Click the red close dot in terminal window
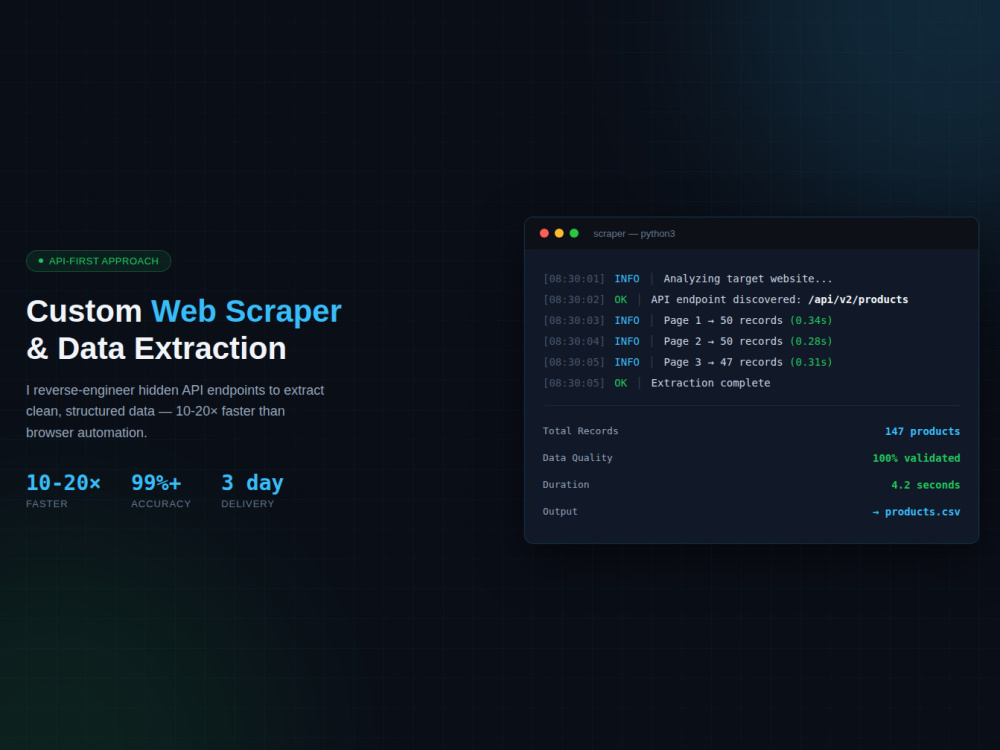This screenshot has height=750, width=1000. click(544, 233)
